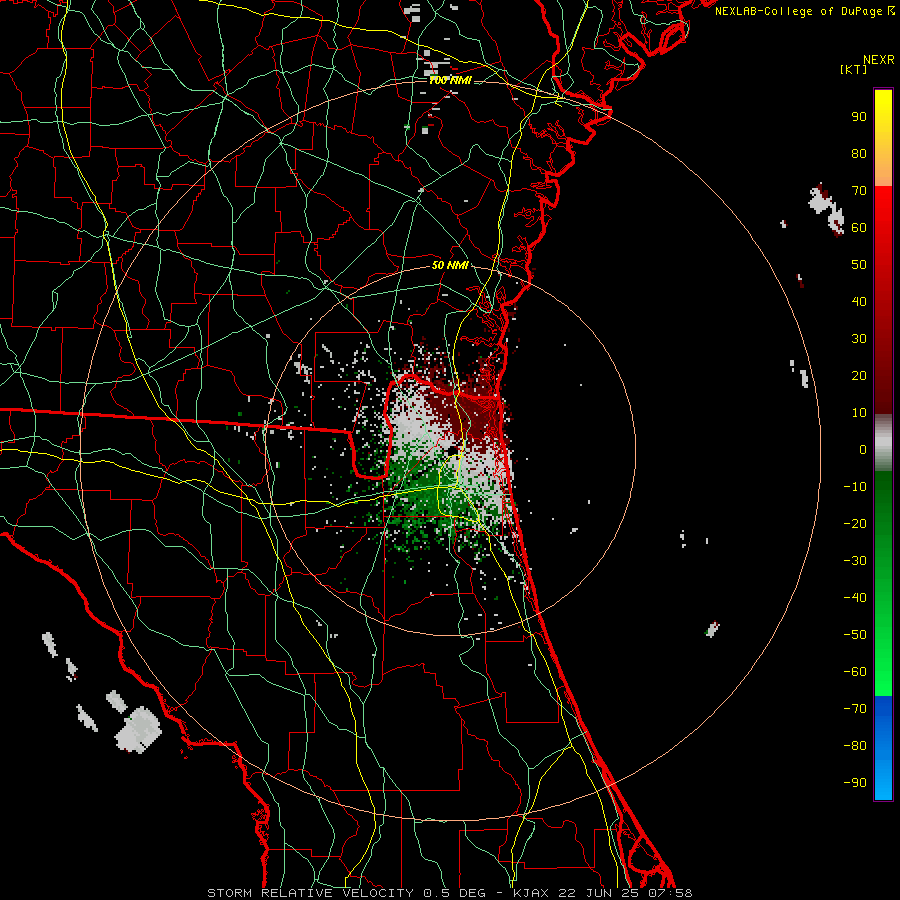The height and width of the screenshot is (900, 900).
Task: Click the largest gray echo cluster offshore southwest
Action: pos(139,730)
